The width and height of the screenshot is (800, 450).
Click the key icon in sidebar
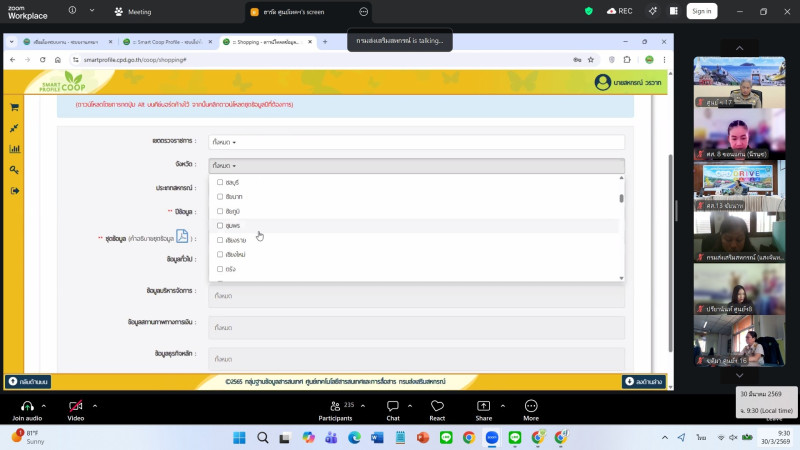click(14, 170)
